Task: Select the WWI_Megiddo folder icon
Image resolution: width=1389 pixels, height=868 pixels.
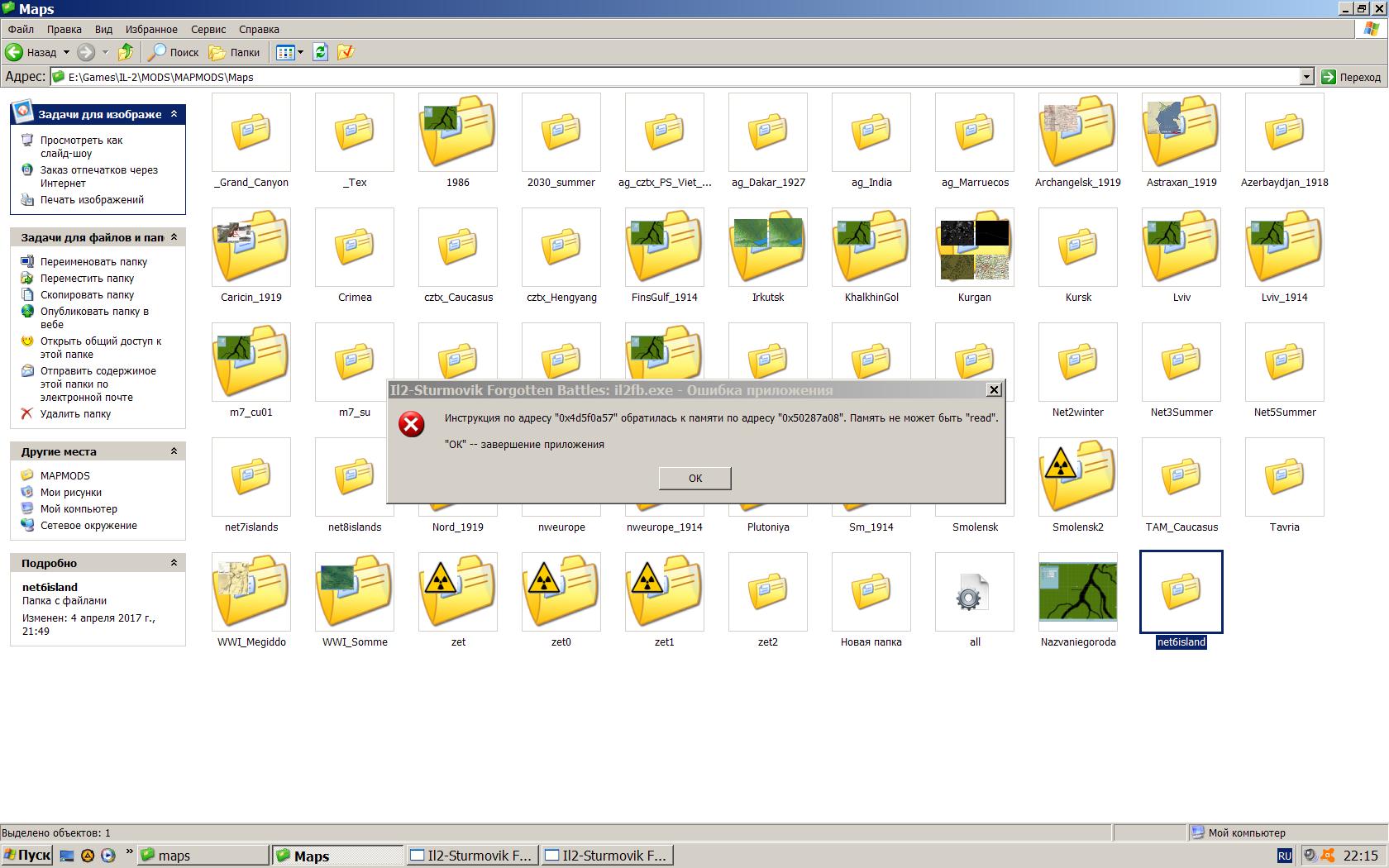Action: tap(251, 592)
